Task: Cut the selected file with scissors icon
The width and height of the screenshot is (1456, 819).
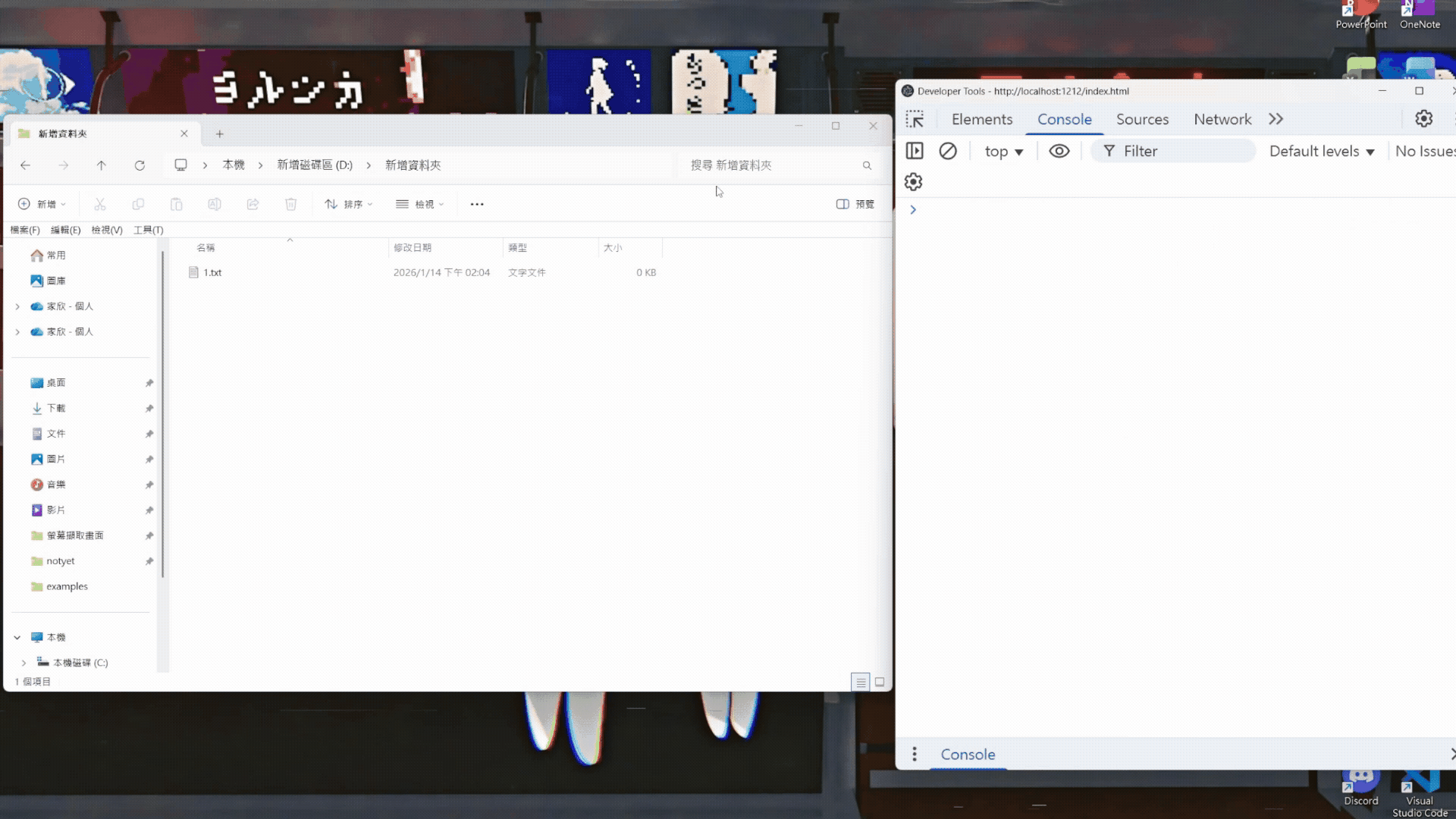Action: click(x=100, y=203)
